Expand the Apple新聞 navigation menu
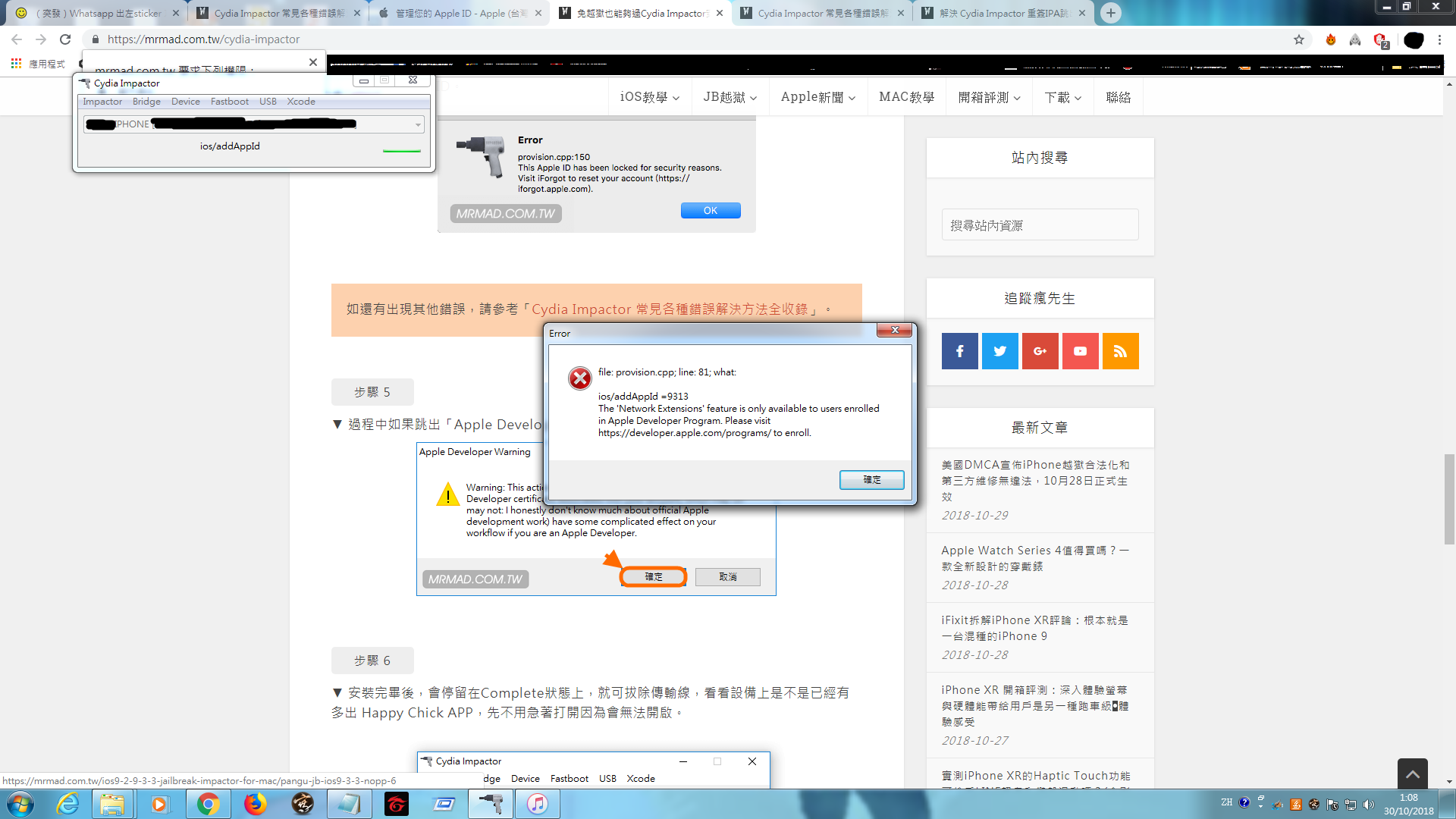Viewport: 1456px width, 819px height. point(817,97)
